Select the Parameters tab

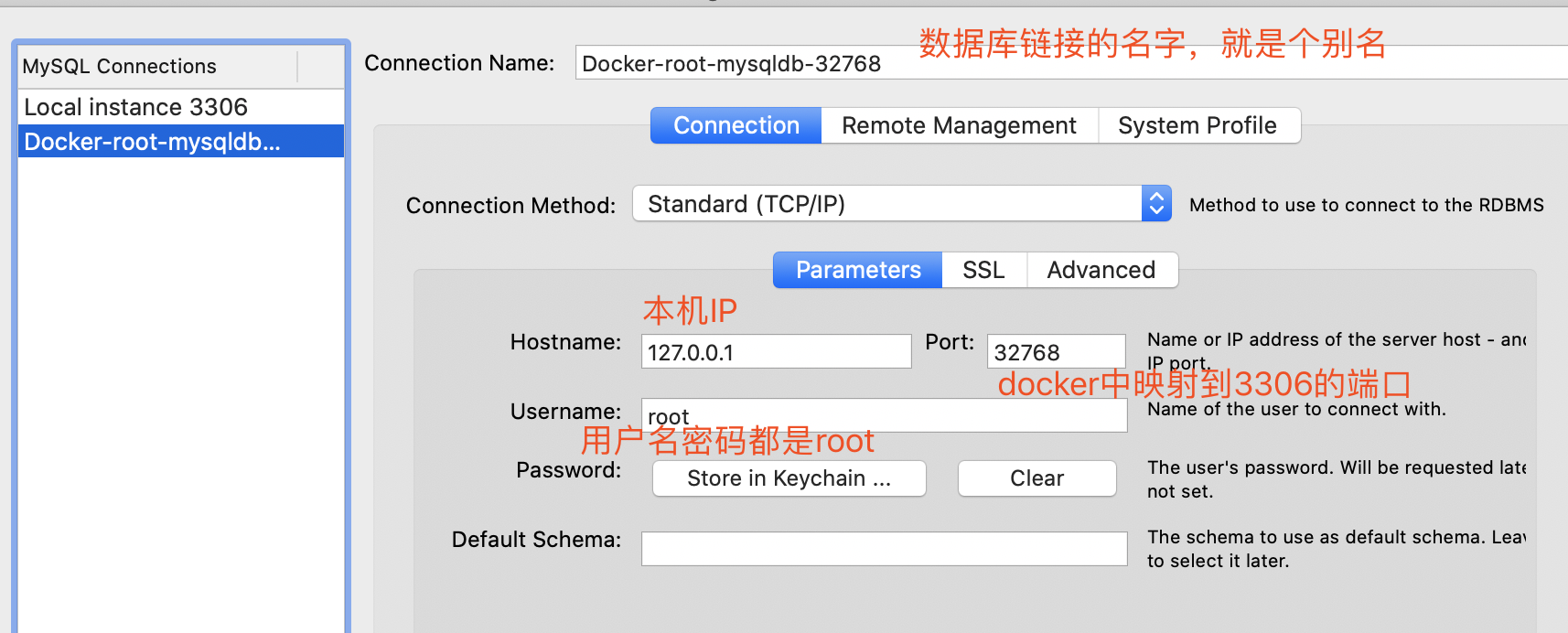[857, 270]
